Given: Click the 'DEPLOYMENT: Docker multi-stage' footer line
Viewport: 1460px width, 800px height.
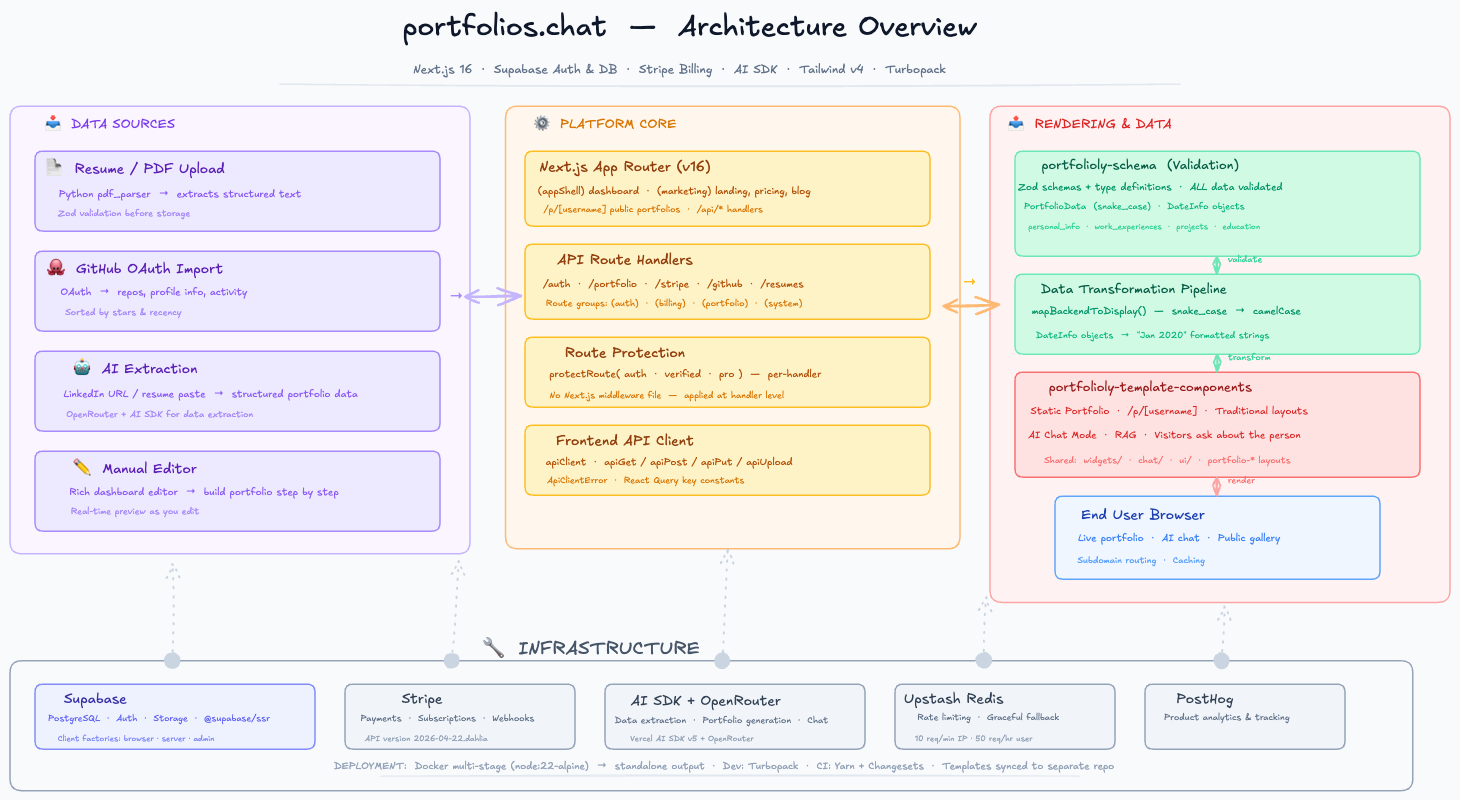Looking at the screenshot, I should click(724, 766).
